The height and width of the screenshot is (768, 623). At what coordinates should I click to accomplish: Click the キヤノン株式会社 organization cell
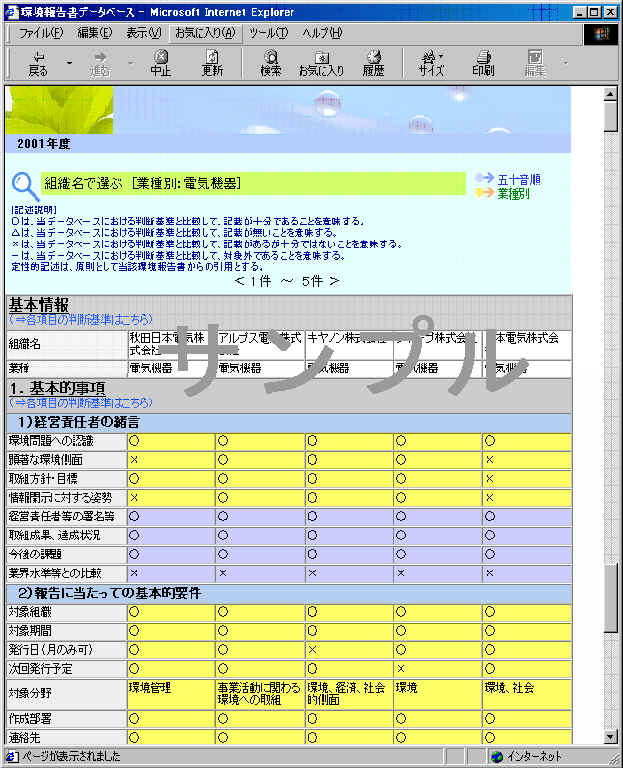pos(349,345)
